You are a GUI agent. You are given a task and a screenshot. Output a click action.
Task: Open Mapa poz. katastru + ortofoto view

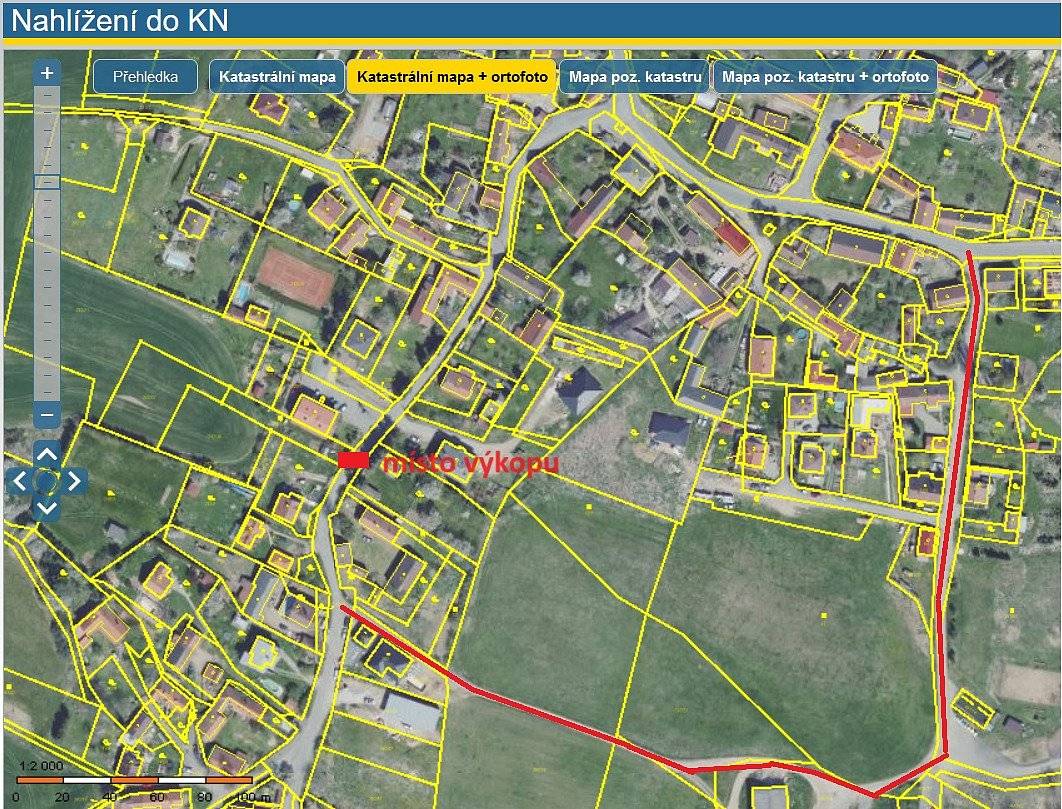click(823, 74)
